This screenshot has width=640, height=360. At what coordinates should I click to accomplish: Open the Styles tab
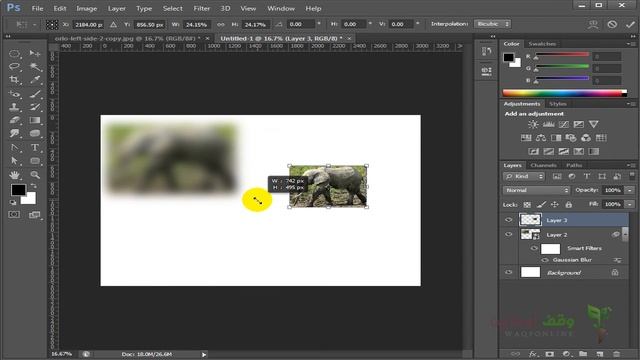point(558,104)
